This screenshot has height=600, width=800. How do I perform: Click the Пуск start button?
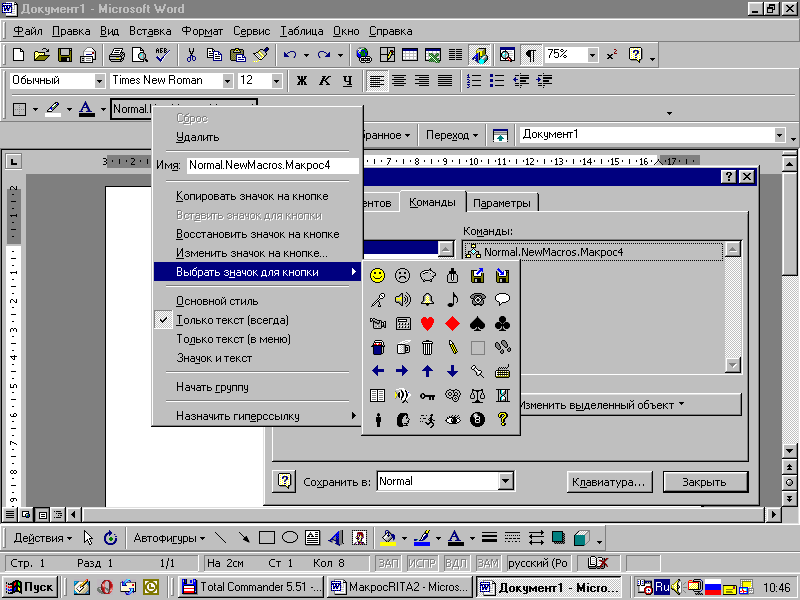click(x=30, y=587)
